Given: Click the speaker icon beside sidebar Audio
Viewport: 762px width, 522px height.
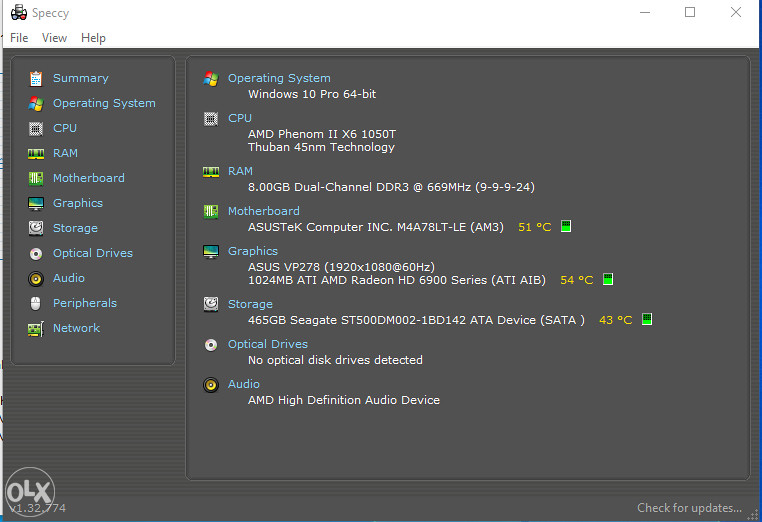Looking at the screenshot, I should [x=35, y=278].
